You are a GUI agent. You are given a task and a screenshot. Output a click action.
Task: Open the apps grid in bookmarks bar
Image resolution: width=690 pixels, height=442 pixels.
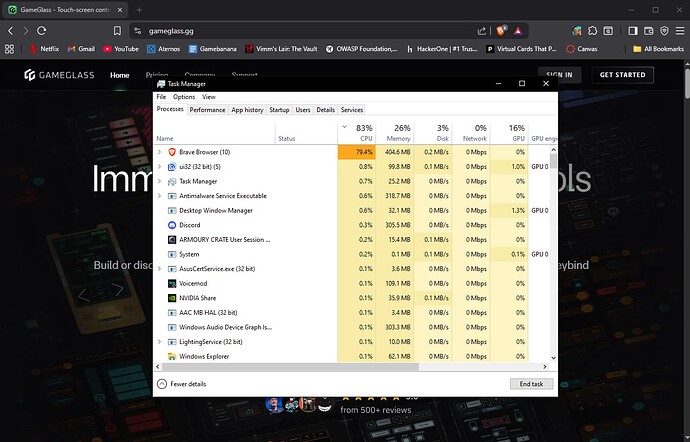[9, 49]
